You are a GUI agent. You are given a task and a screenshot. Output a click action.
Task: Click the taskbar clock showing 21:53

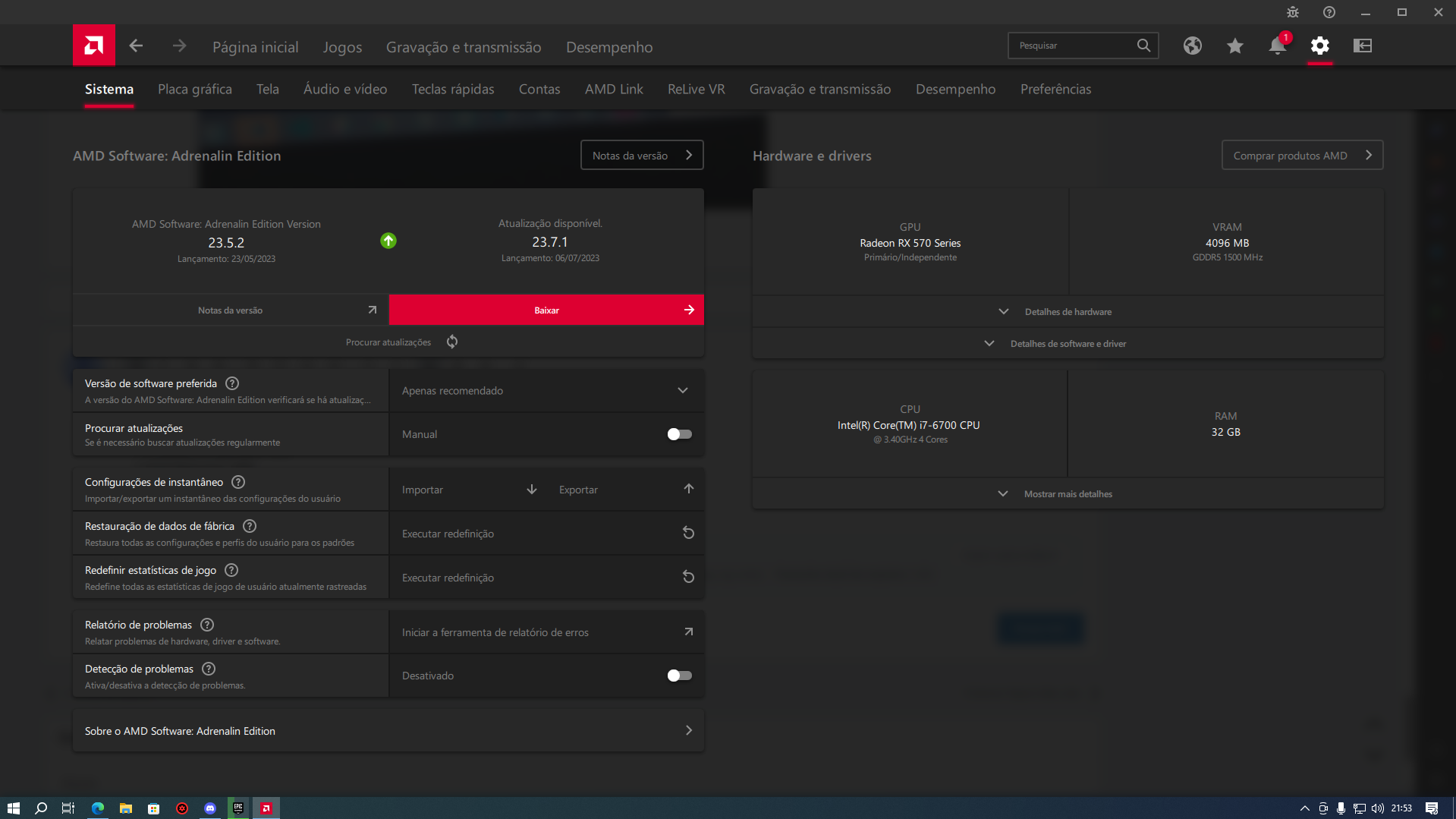1401,808
